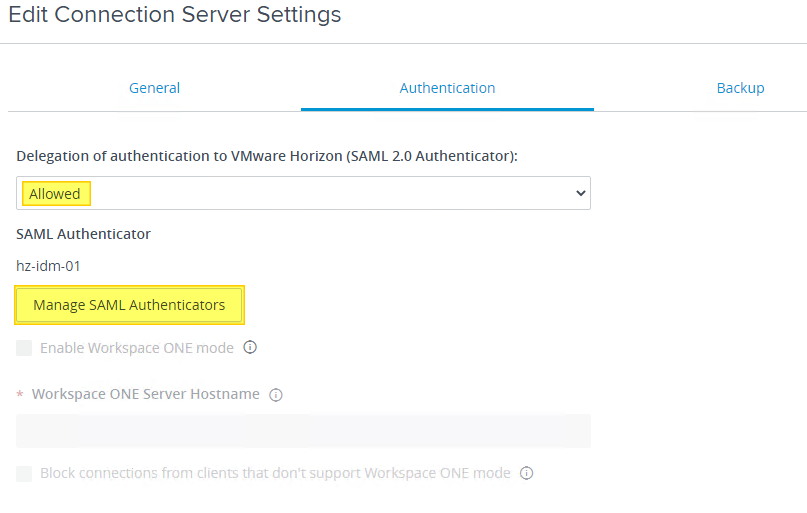Click the Enable Workspace ONE mode label text
807x513 pixels.
coord(137,348)
